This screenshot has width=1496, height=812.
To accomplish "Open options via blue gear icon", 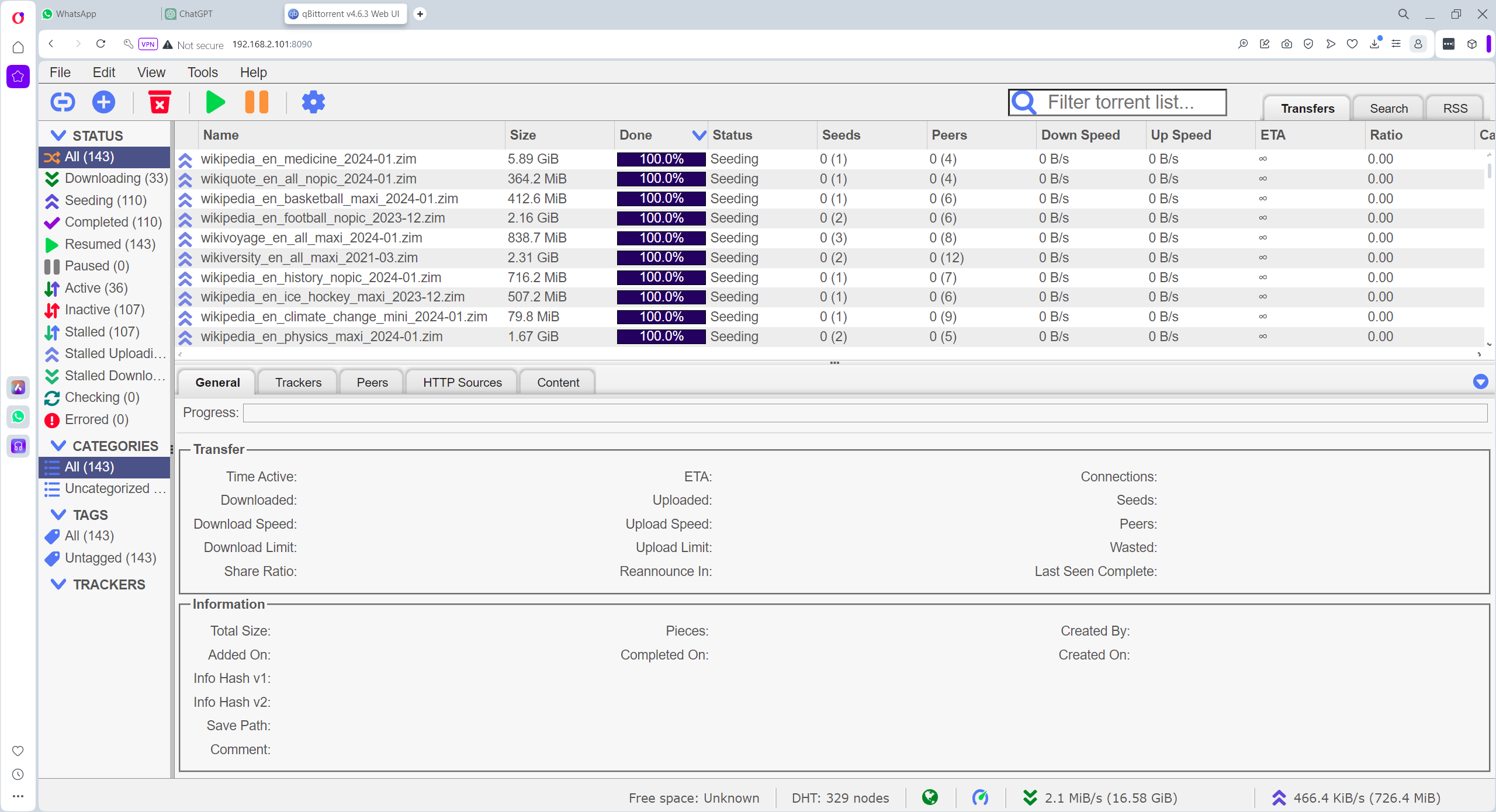I will (x=313, y=102).
